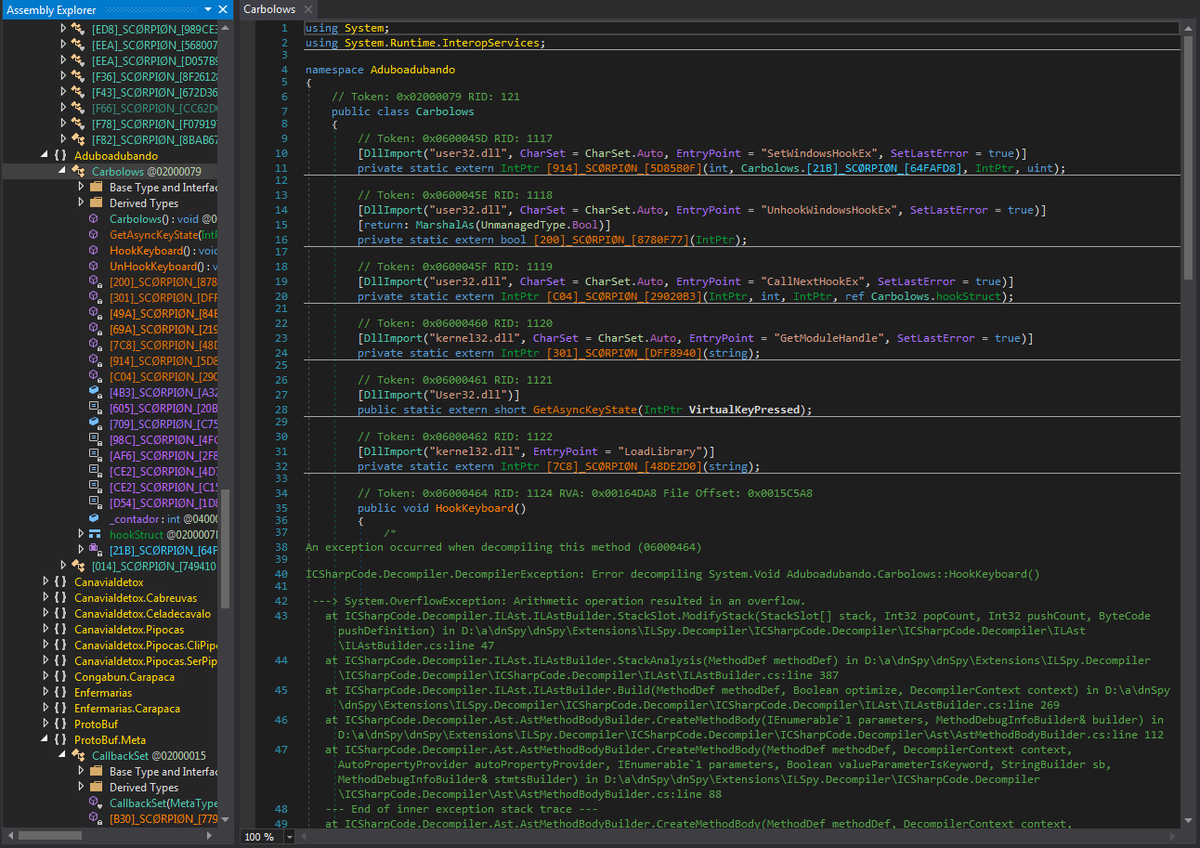This screenshot has width=1200, height=848.
Task: Select the [AF6]_SCØRPIØN member row
Action: coord(162,456)
